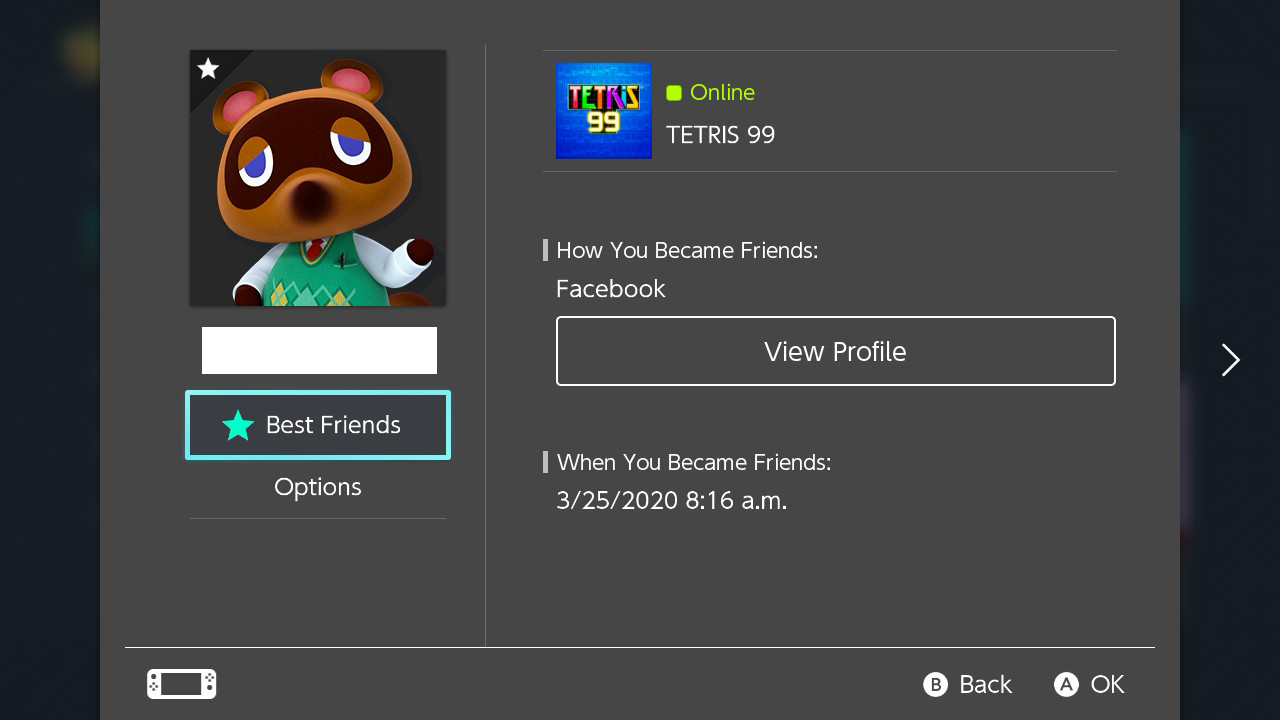Image resolution: width=1280 pixels, height=720 pixels.
Task: Click the controller battery icon bottom left
Action: (181, 684)
